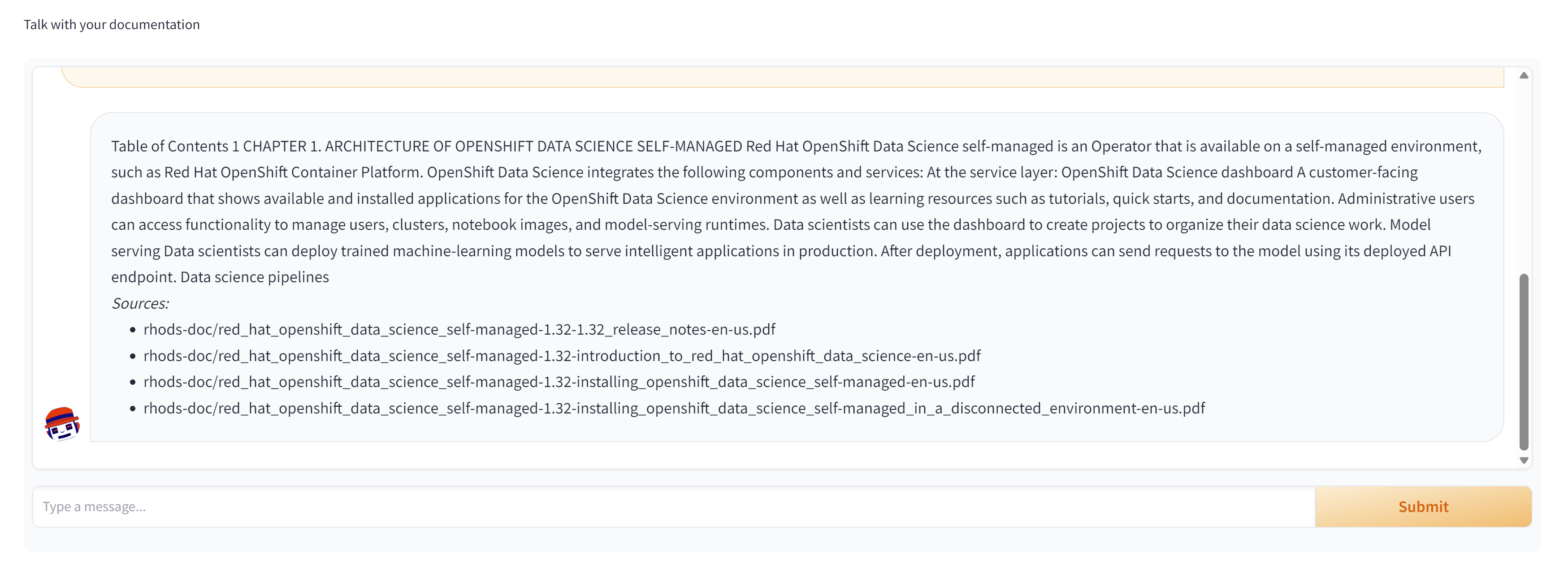This screenshot has width=1568, height=581.
Task: Click the scroll down arrow in chat
Action: click(1524, 460)
